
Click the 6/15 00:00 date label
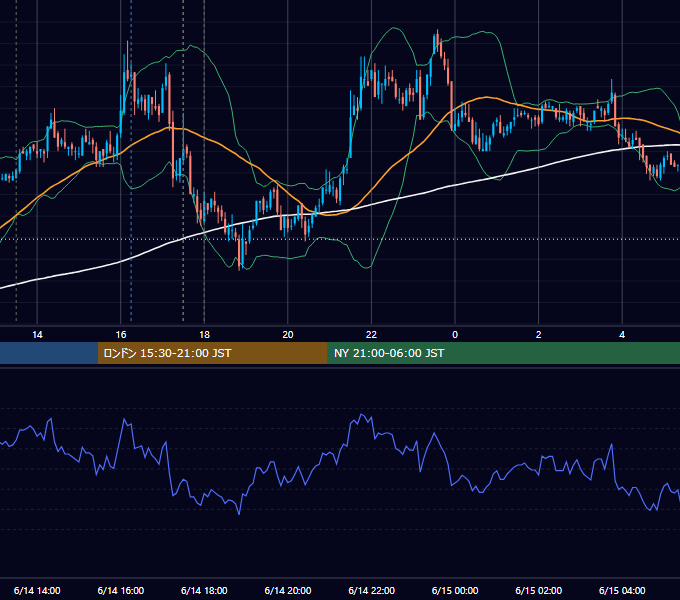pyautogui.click(x=455, y=590)
